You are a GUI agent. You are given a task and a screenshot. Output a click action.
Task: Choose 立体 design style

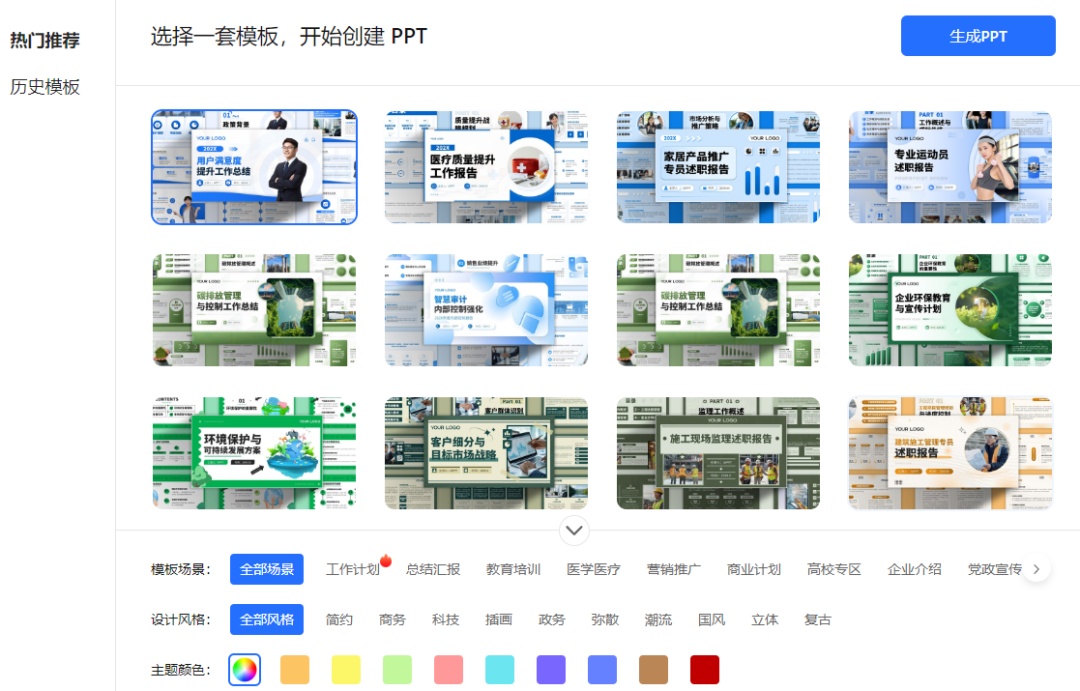tap(765, 619)
